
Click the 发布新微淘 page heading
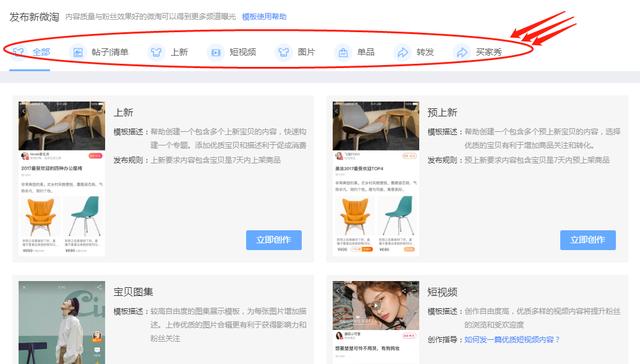(x=34, y=17)
